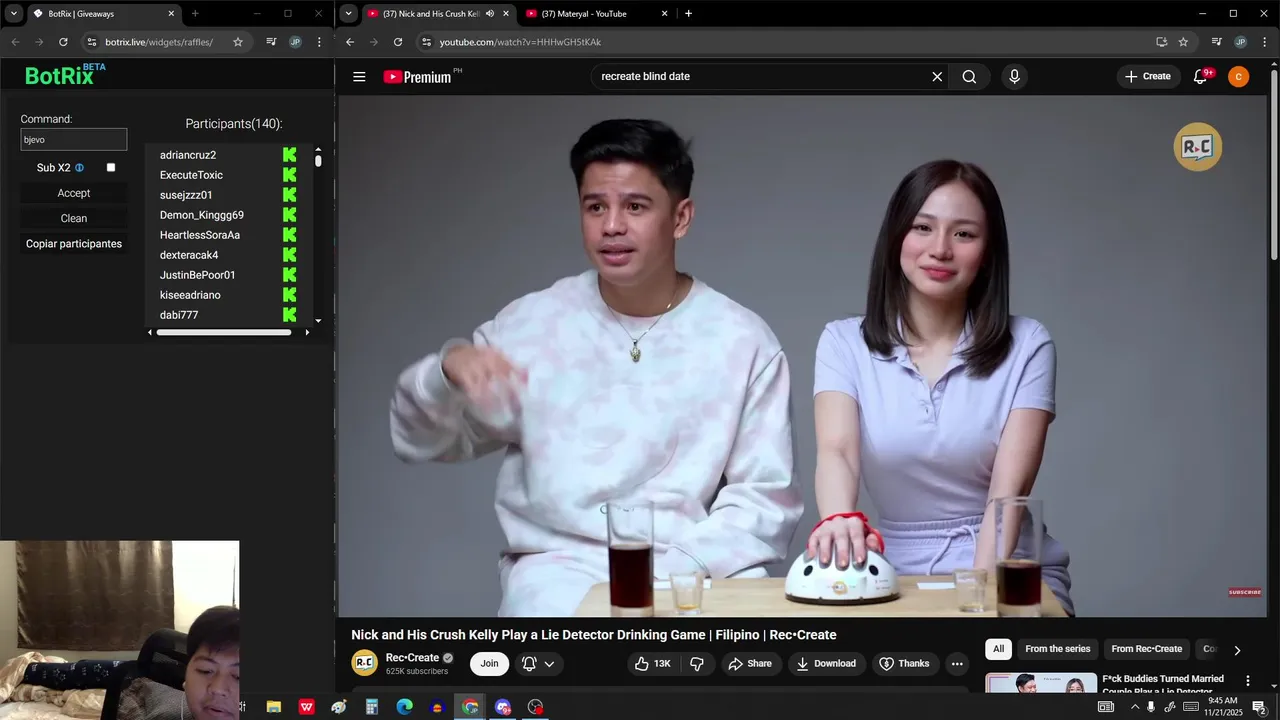The width and height of the screenshot is (1280, 720).
Task: Open Chrome profile in the YouTube window
Action: (1240, 42)
